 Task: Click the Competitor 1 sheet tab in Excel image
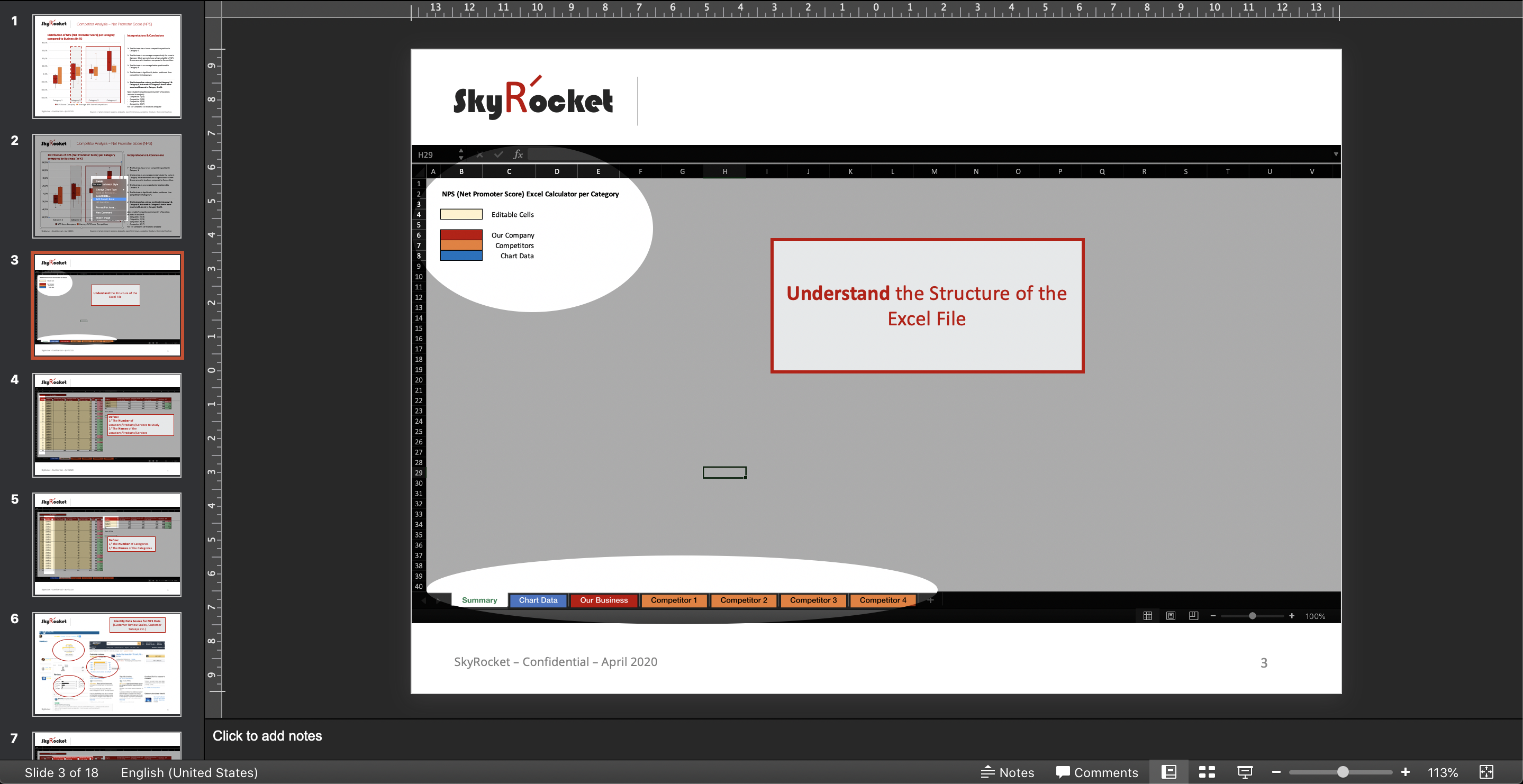pyautogui.click(x=674, y=600)
